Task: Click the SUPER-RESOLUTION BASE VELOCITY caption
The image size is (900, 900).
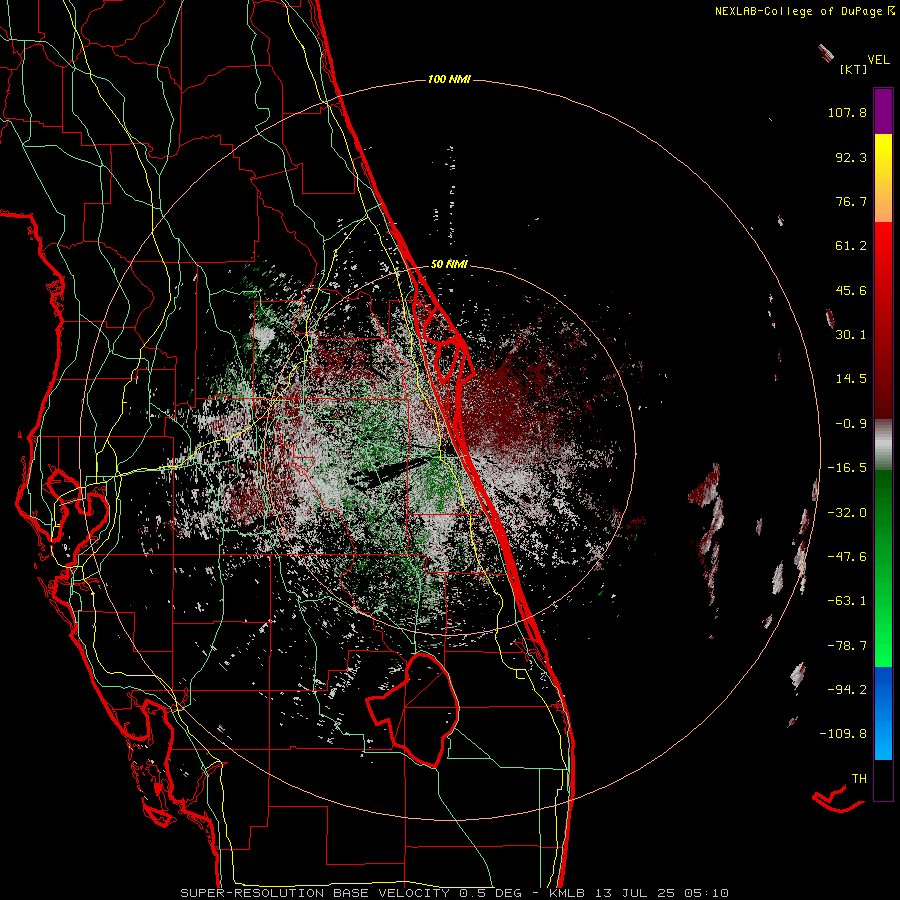Action: coord(315,893)
